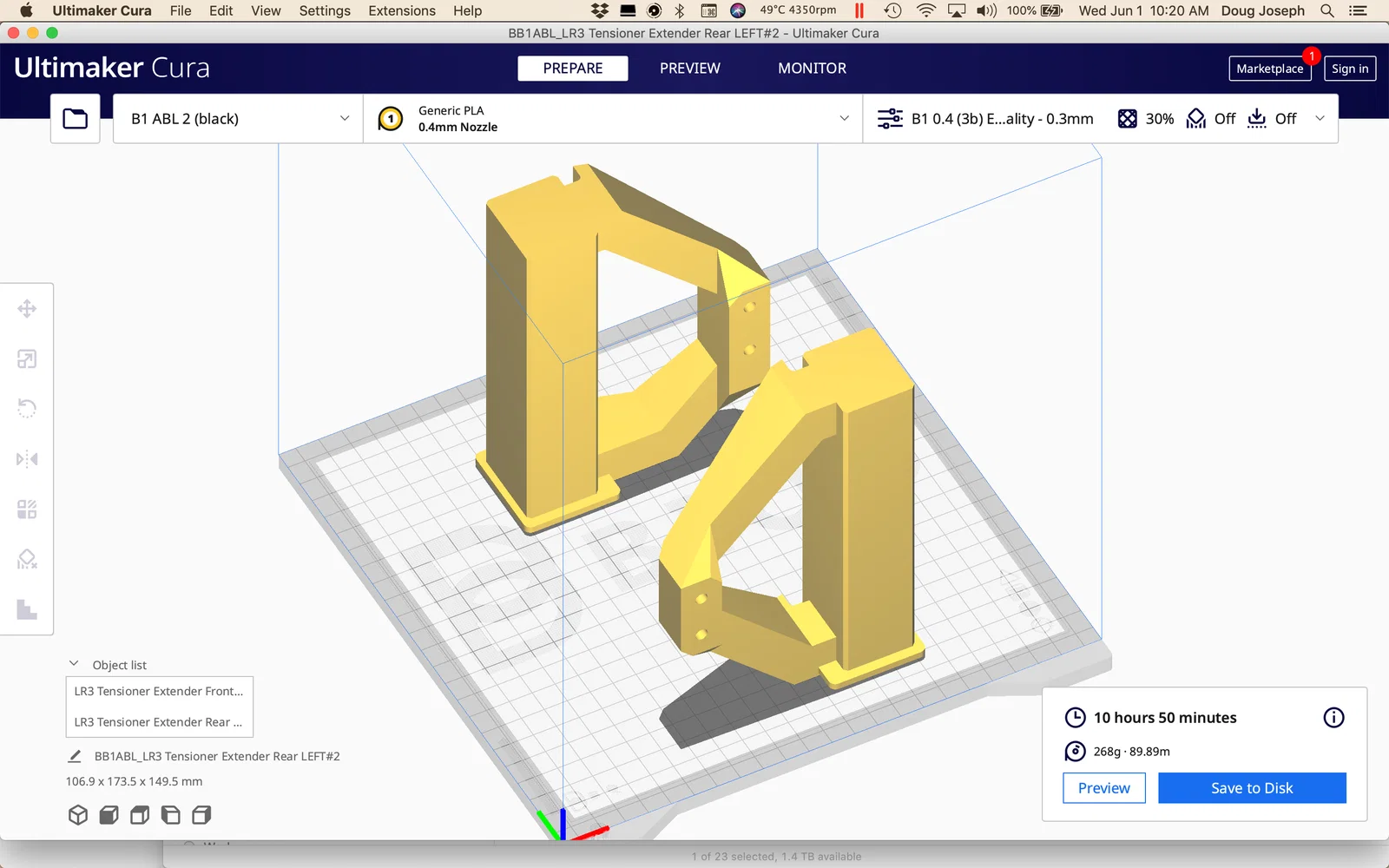Click the 10 hours 50 minutes estimate

click(1165, 718)
